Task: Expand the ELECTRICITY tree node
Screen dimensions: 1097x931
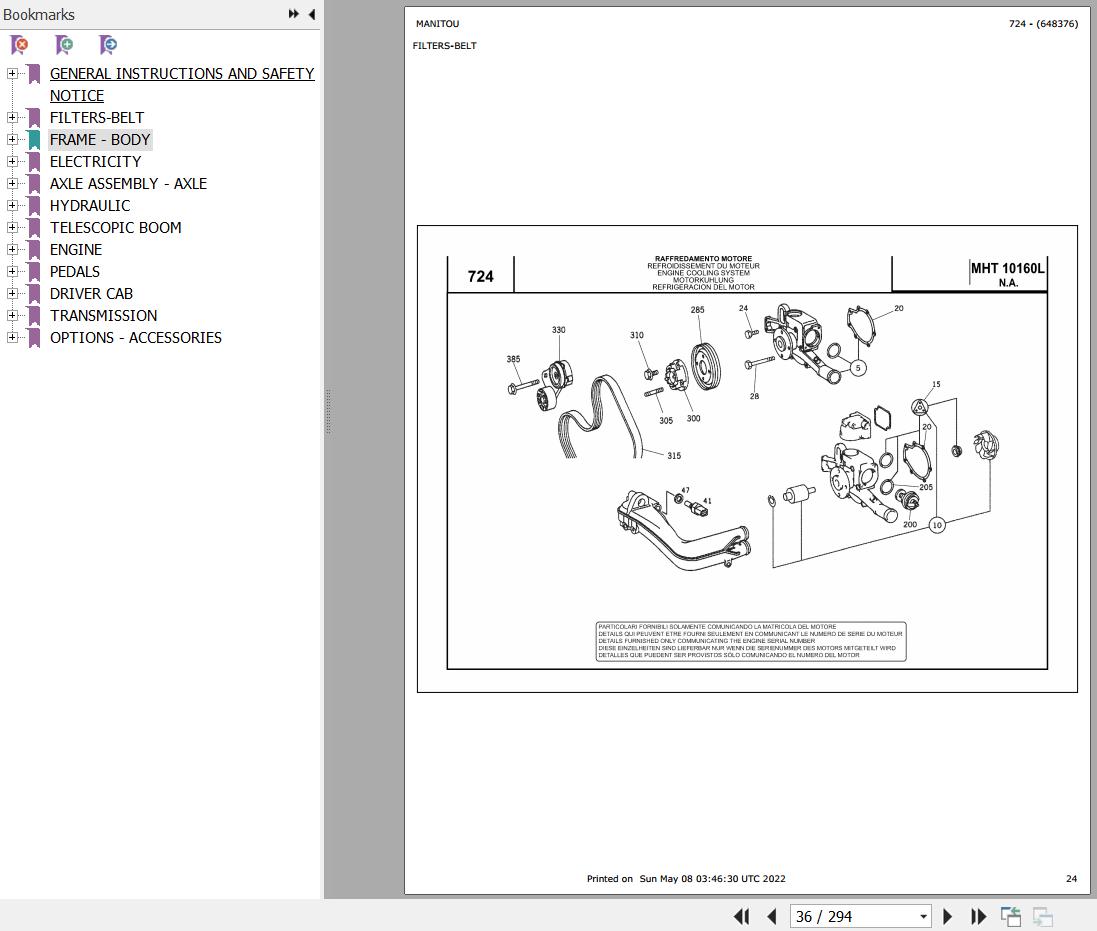Action: (12, 162)
